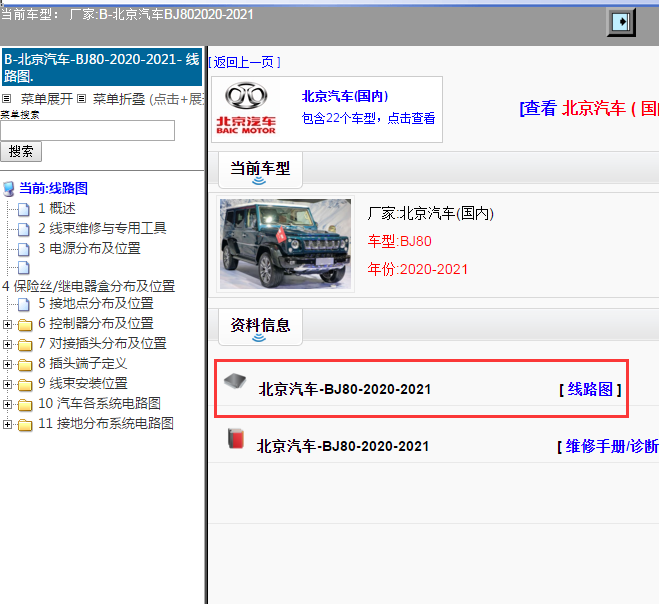Click the 北京汽车-BJ80-2020-2021 title in 维修手册 row
This screenshot has width=659, height=604.
pyautogui.click(x=343, y=446)
